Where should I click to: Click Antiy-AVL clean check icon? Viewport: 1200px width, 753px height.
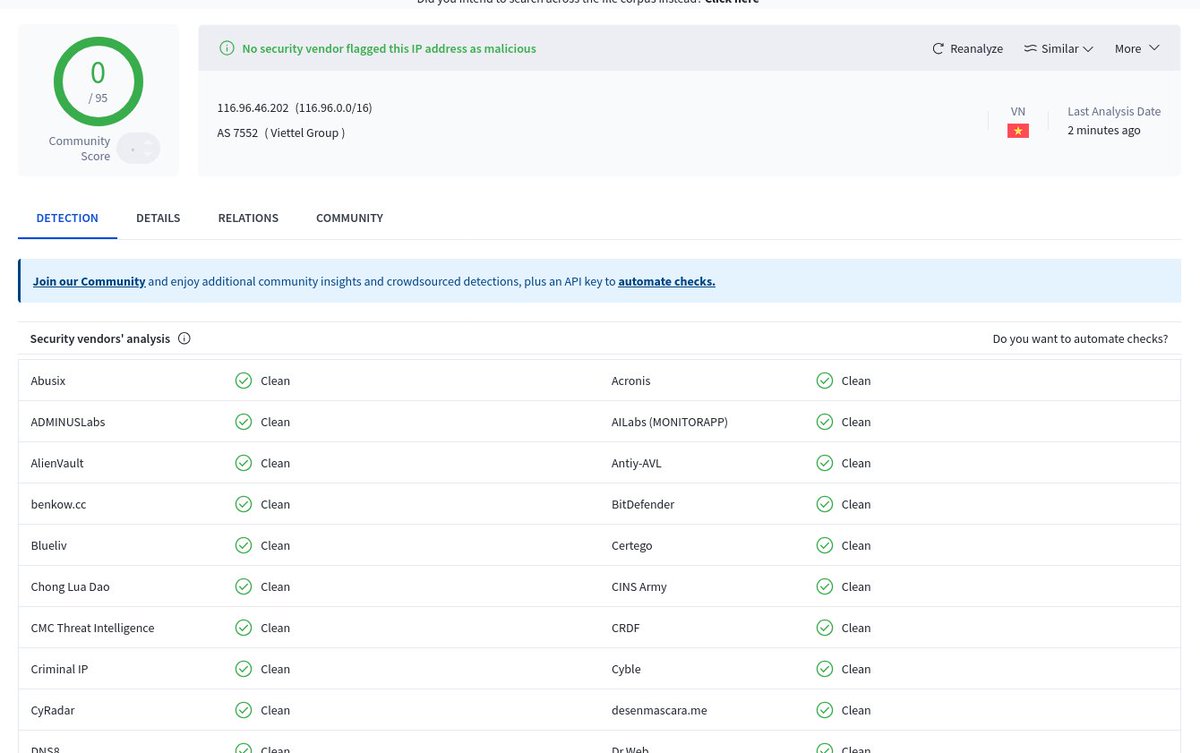coord(824,463)
